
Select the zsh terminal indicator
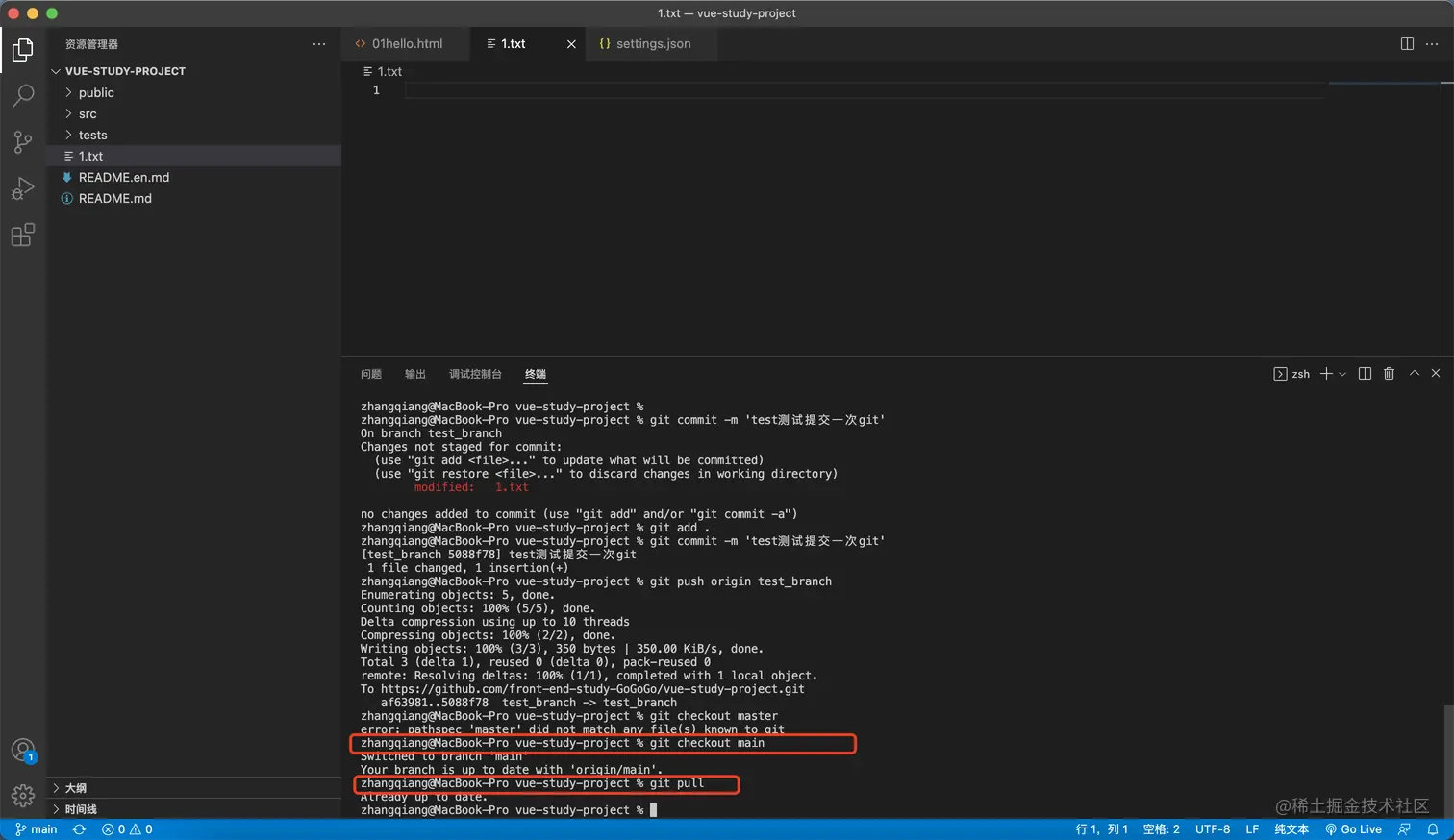(1291, 374)
